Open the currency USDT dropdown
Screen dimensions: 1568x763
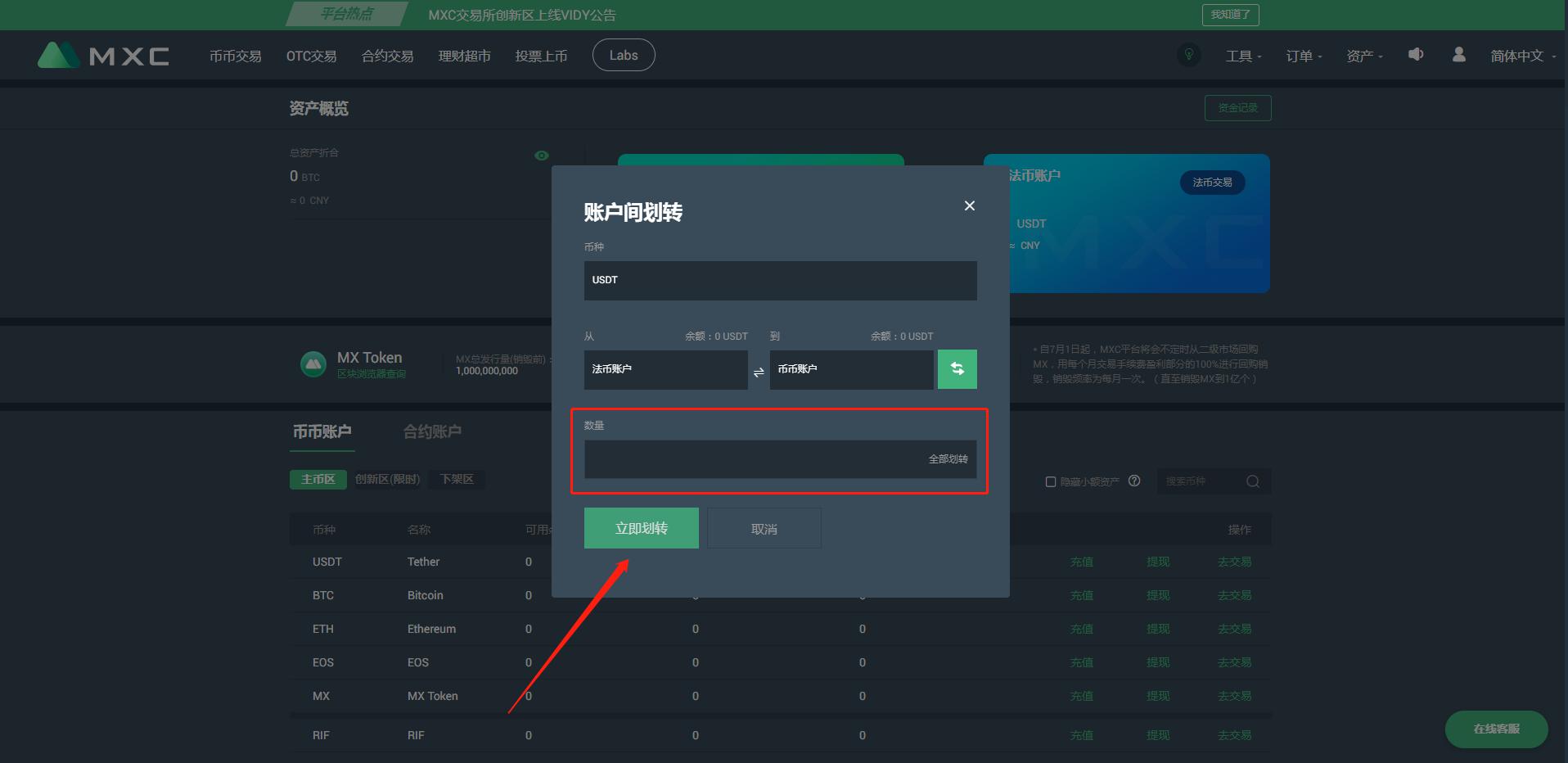click(780, 280)
